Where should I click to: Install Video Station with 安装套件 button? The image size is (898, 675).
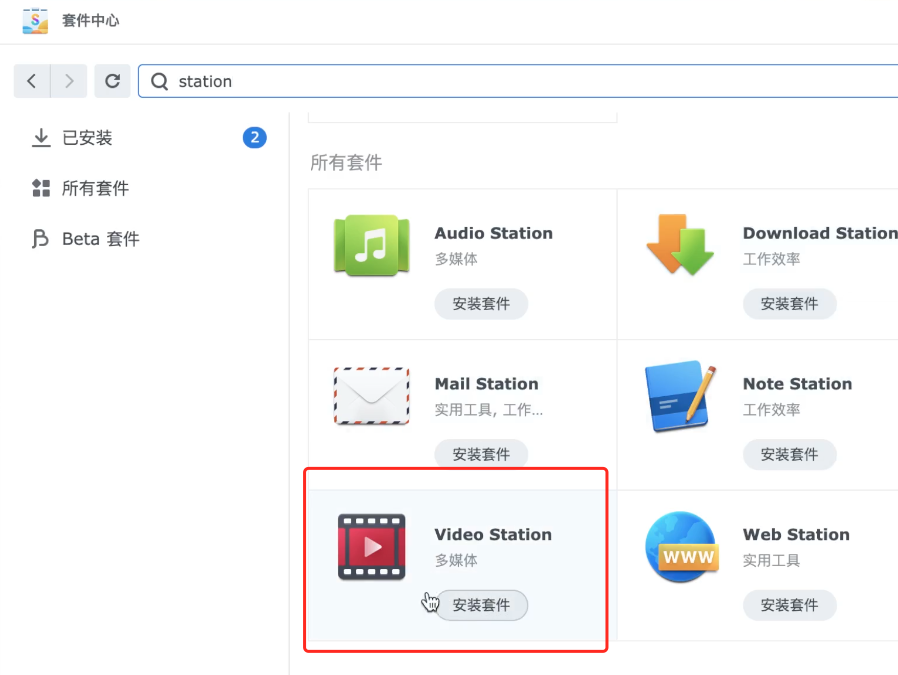[x=481, y=605]
